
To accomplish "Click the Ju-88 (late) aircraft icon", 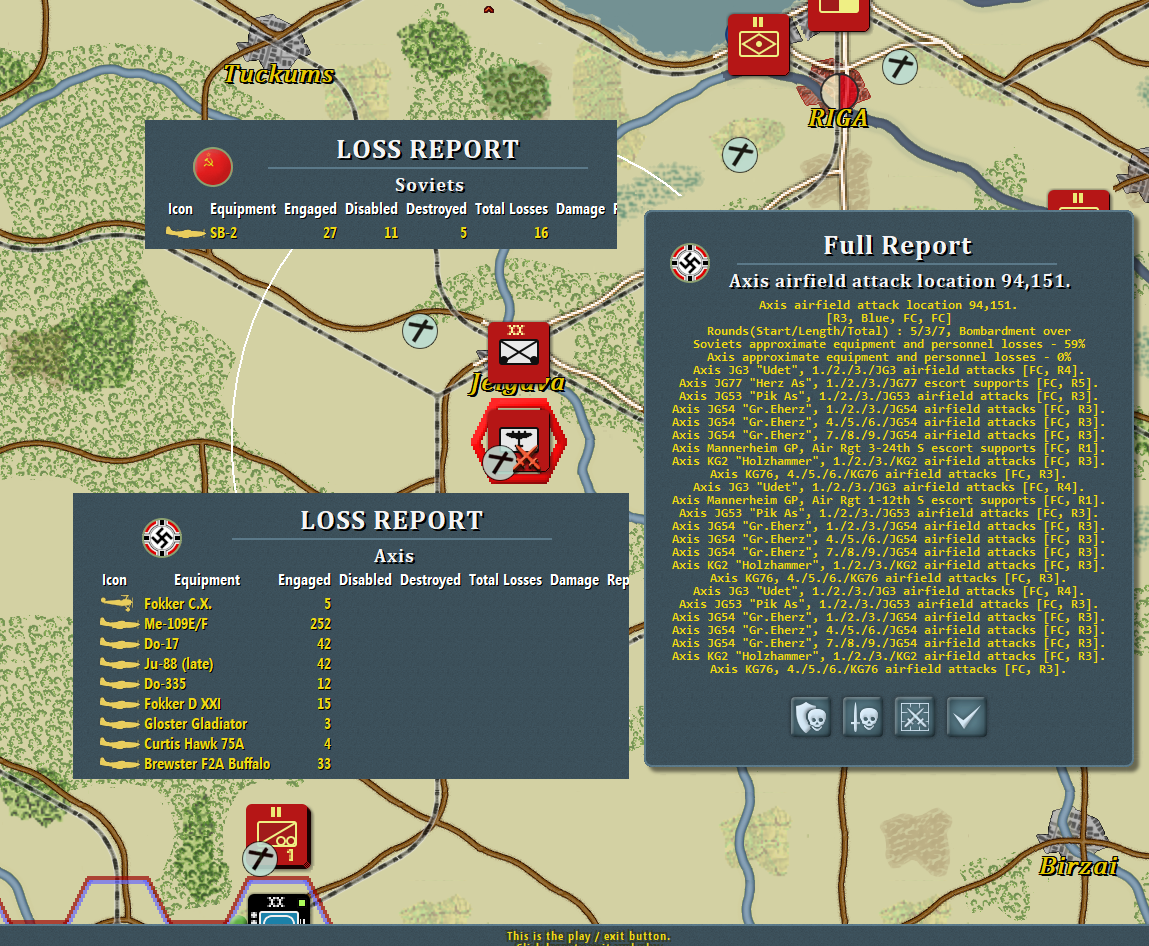I will coord(119,664).
